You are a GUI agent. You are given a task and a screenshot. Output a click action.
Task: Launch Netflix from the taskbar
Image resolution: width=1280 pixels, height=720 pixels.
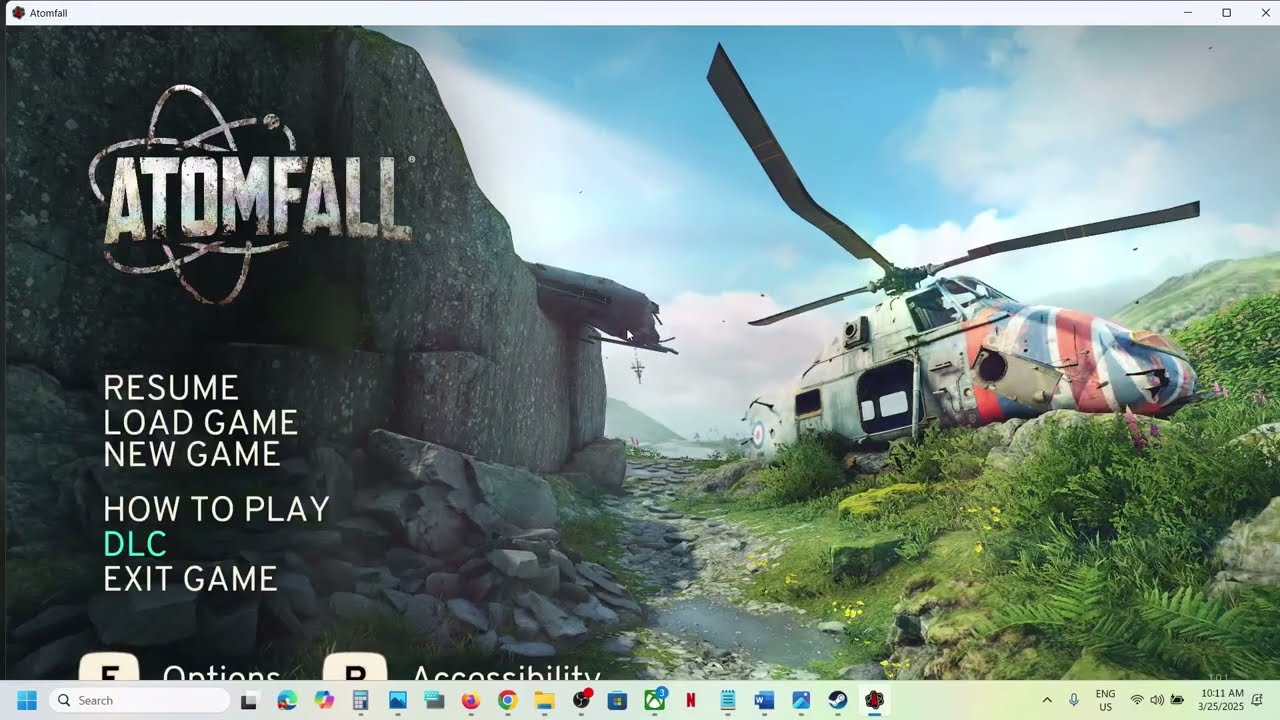690,700
